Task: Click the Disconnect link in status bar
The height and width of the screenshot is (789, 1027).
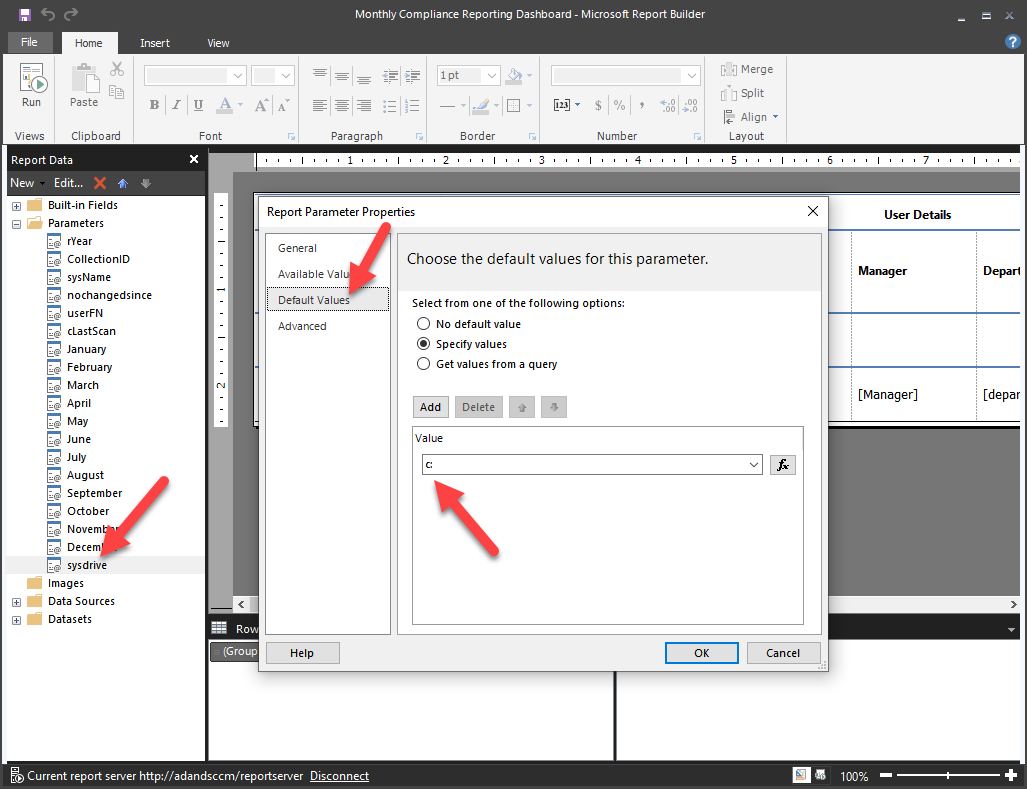Action: pos(339,776)
